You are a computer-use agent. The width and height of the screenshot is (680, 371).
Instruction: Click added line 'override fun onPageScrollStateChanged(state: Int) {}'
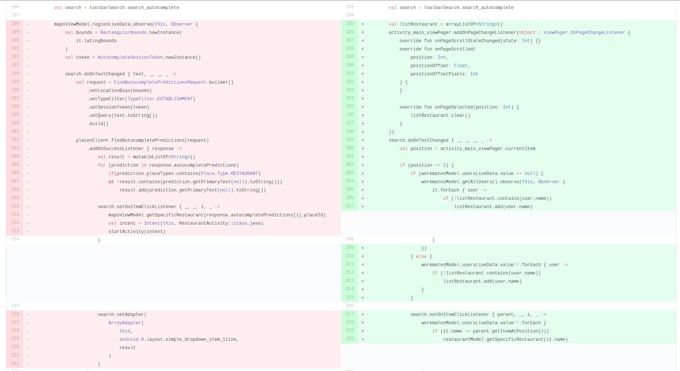[x=470, y=41]
